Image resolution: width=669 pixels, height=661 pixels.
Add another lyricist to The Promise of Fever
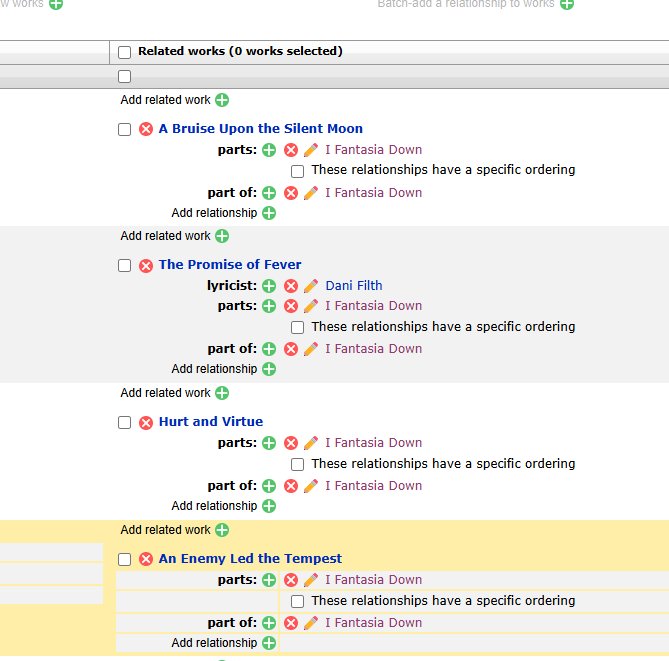point(269,286)
